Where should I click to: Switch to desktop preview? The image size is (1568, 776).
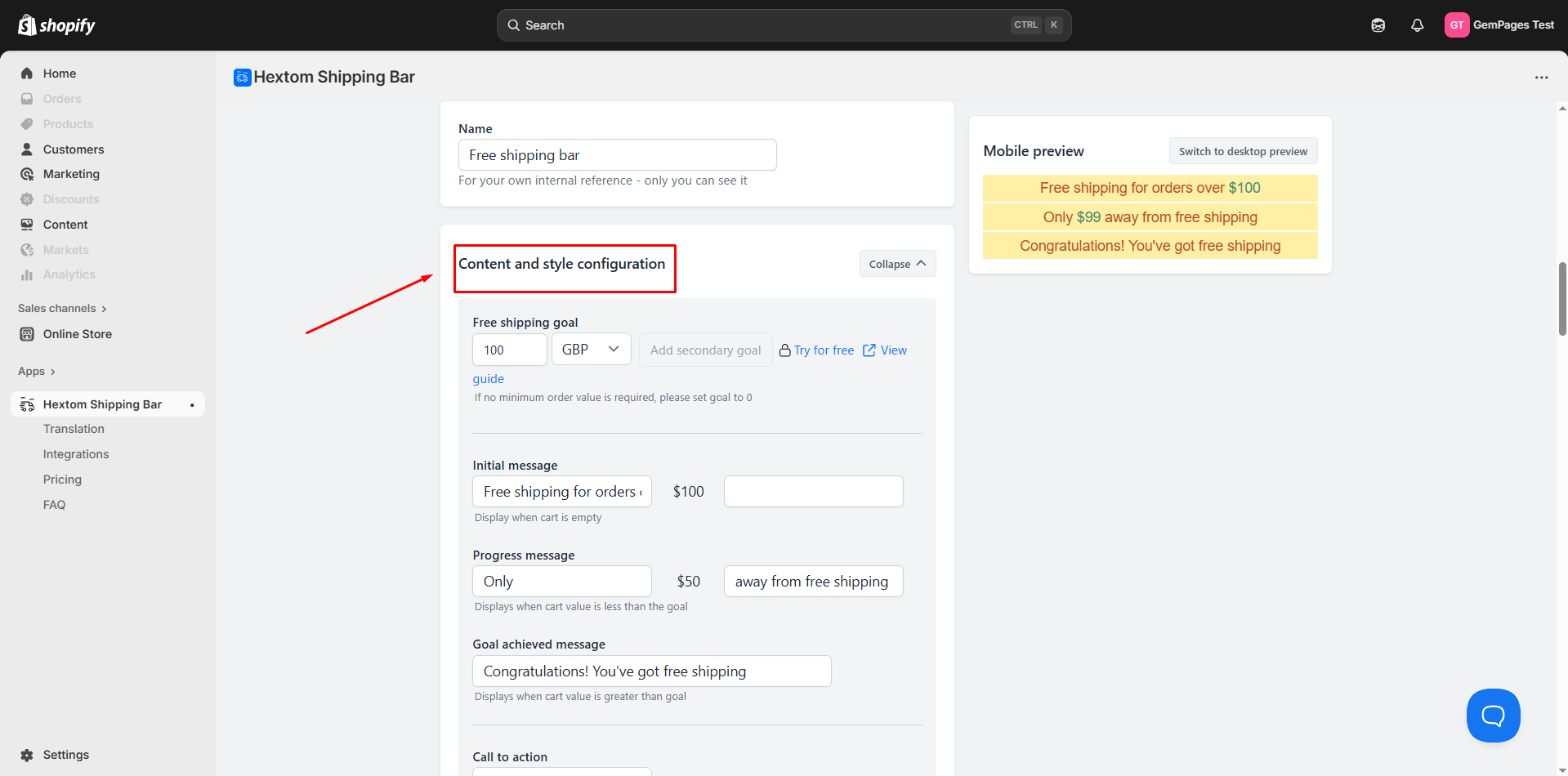[1242, 151]
